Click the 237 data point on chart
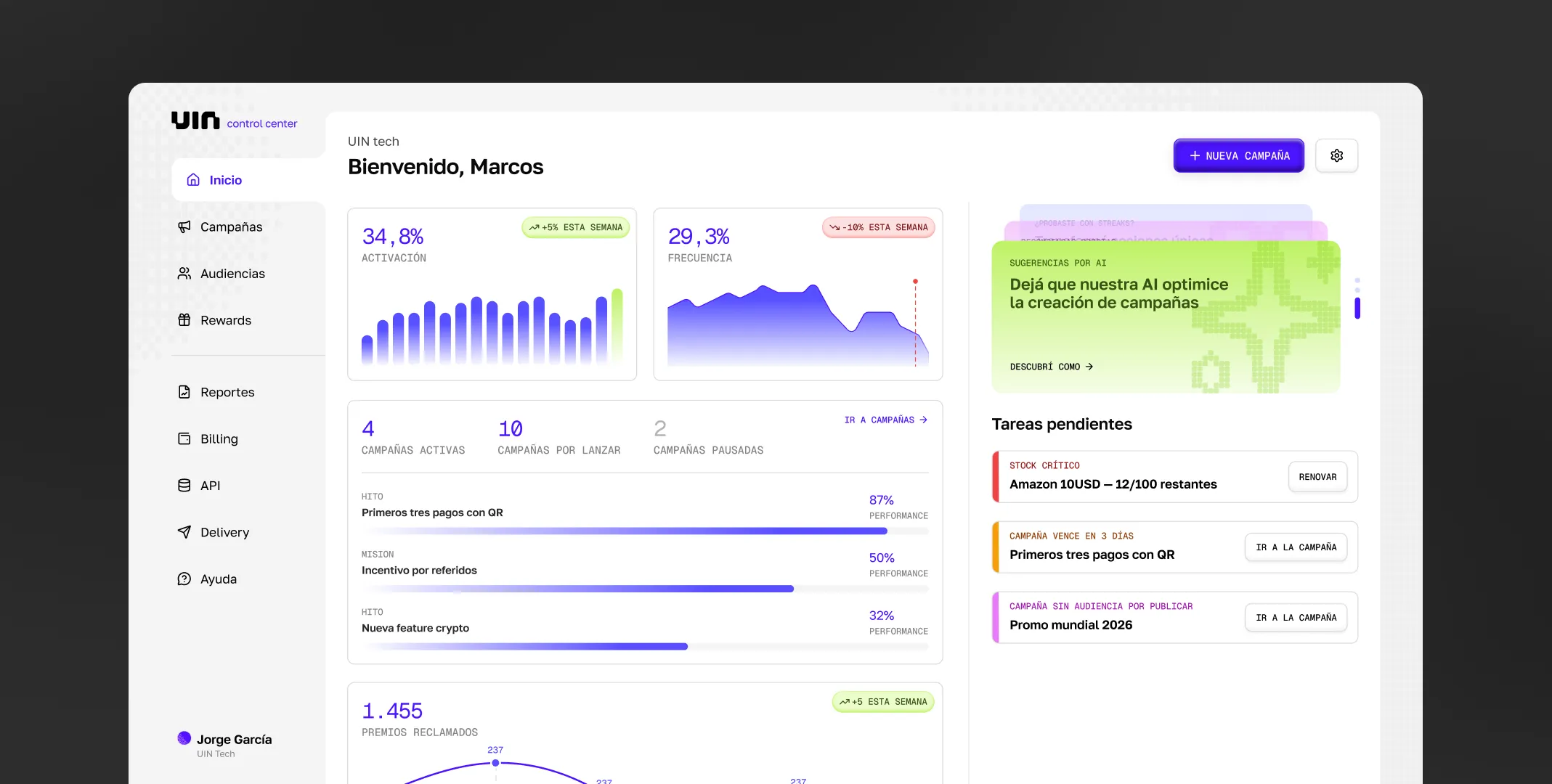Image resolution: width=1552 pixels, height=784 pixels. [x=495, y=763]
